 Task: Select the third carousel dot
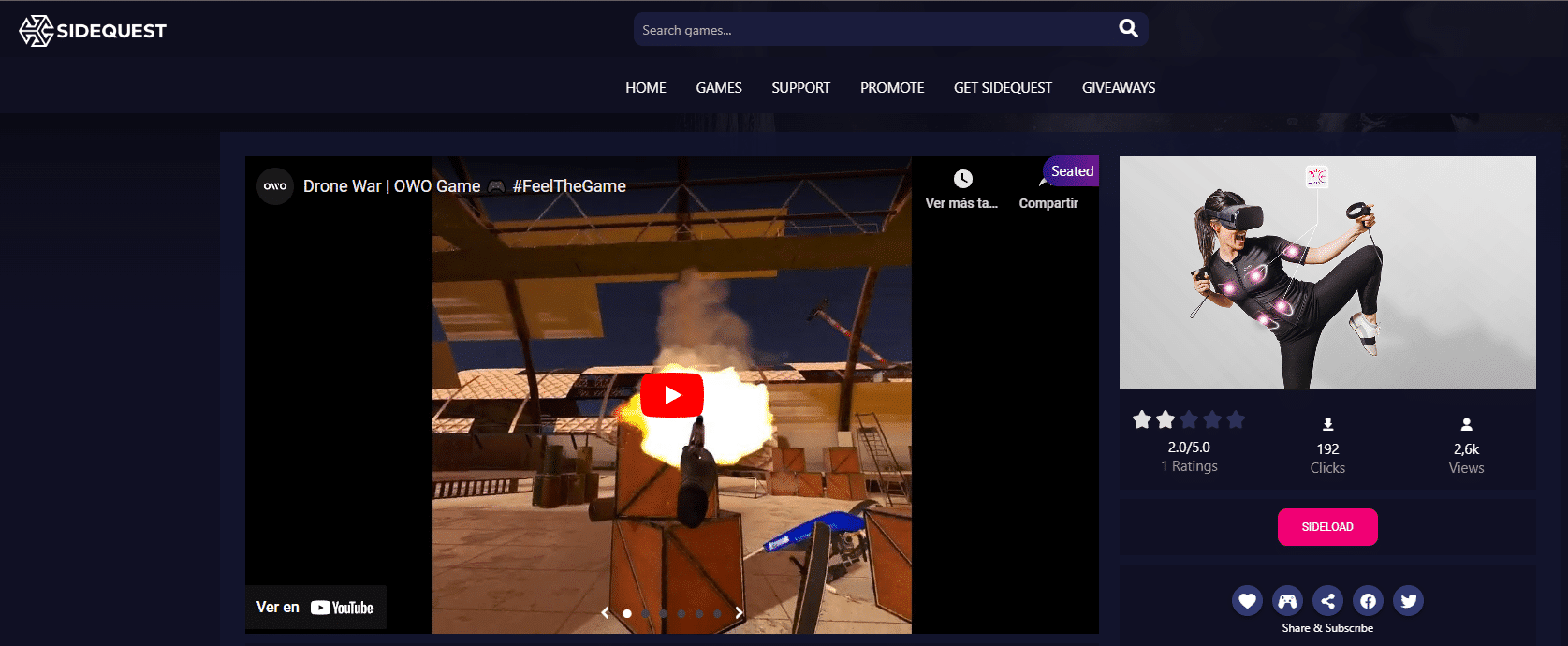point(664,614)
